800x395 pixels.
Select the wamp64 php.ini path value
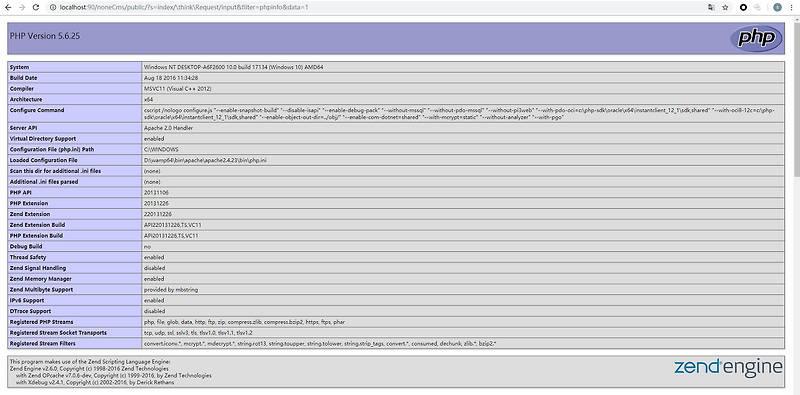tap(205, 160)
